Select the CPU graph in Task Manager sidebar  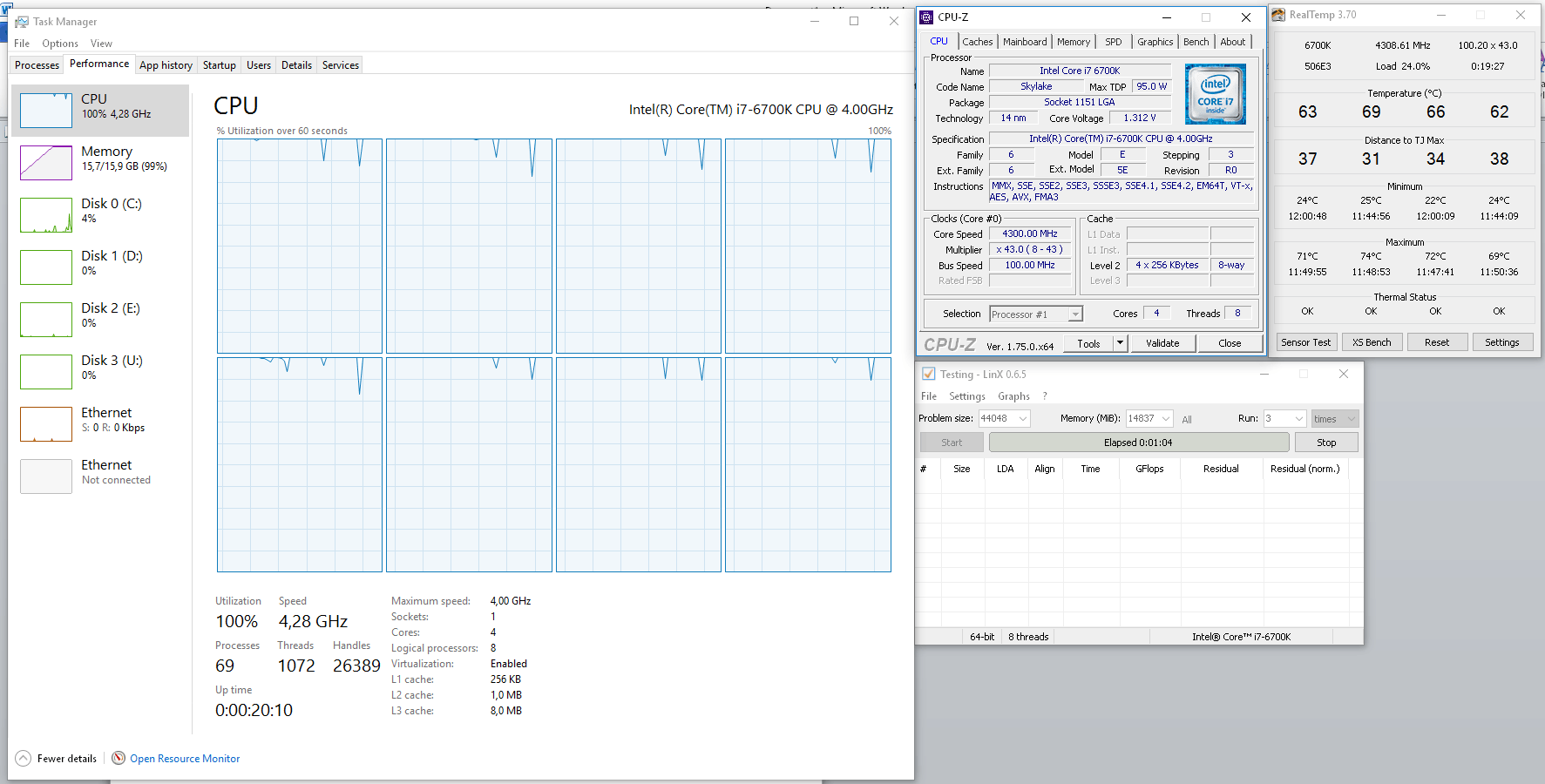100,111
